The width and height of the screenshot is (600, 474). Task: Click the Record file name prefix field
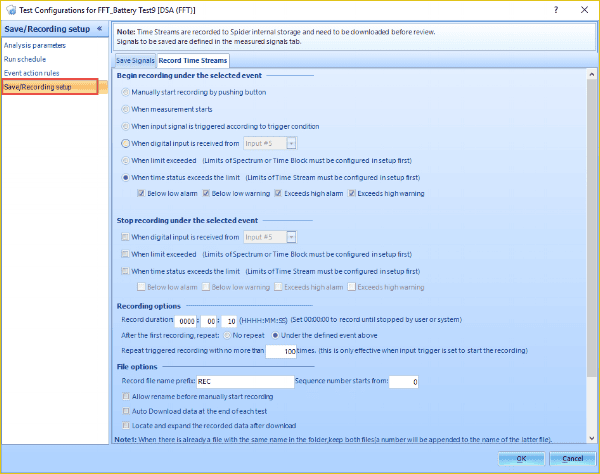point(244,381)
